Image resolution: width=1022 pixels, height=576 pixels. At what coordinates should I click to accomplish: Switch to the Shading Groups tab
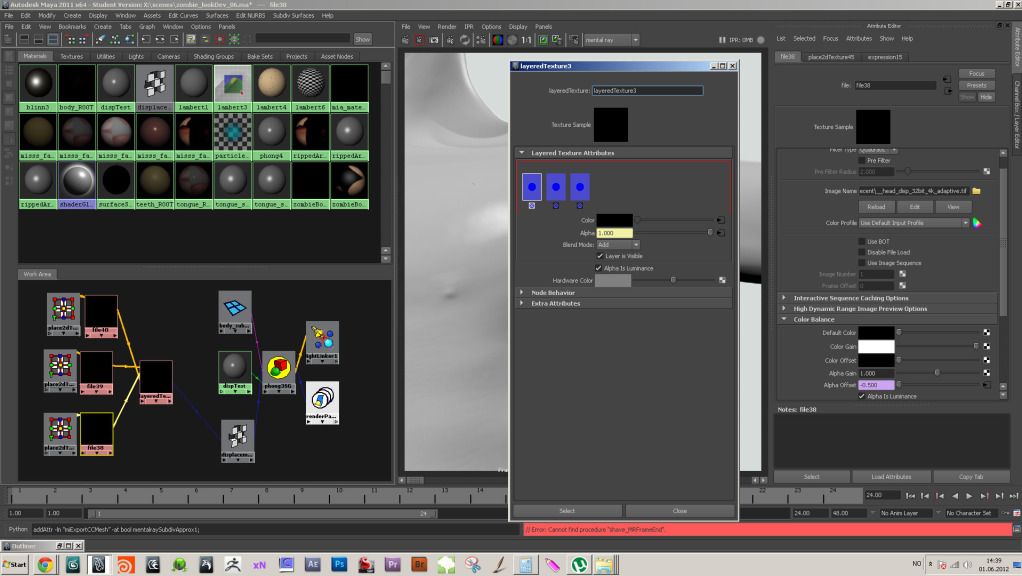pos(213,57)
